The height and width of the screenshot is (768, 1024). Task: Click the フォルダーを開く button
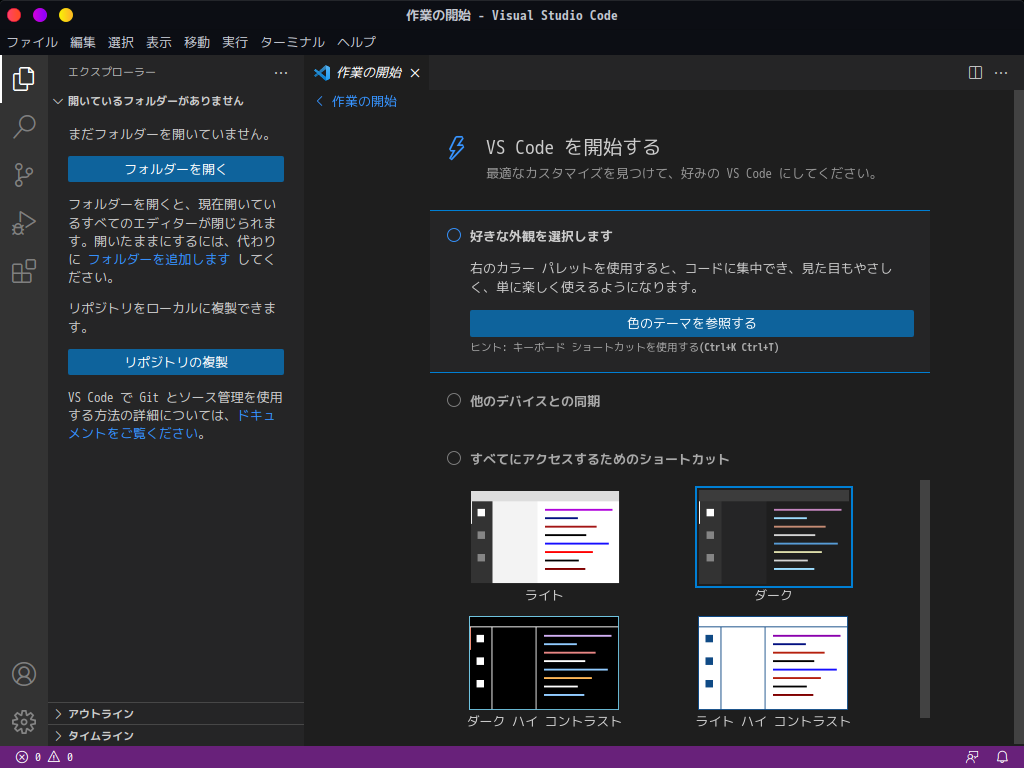pos(176,168)
